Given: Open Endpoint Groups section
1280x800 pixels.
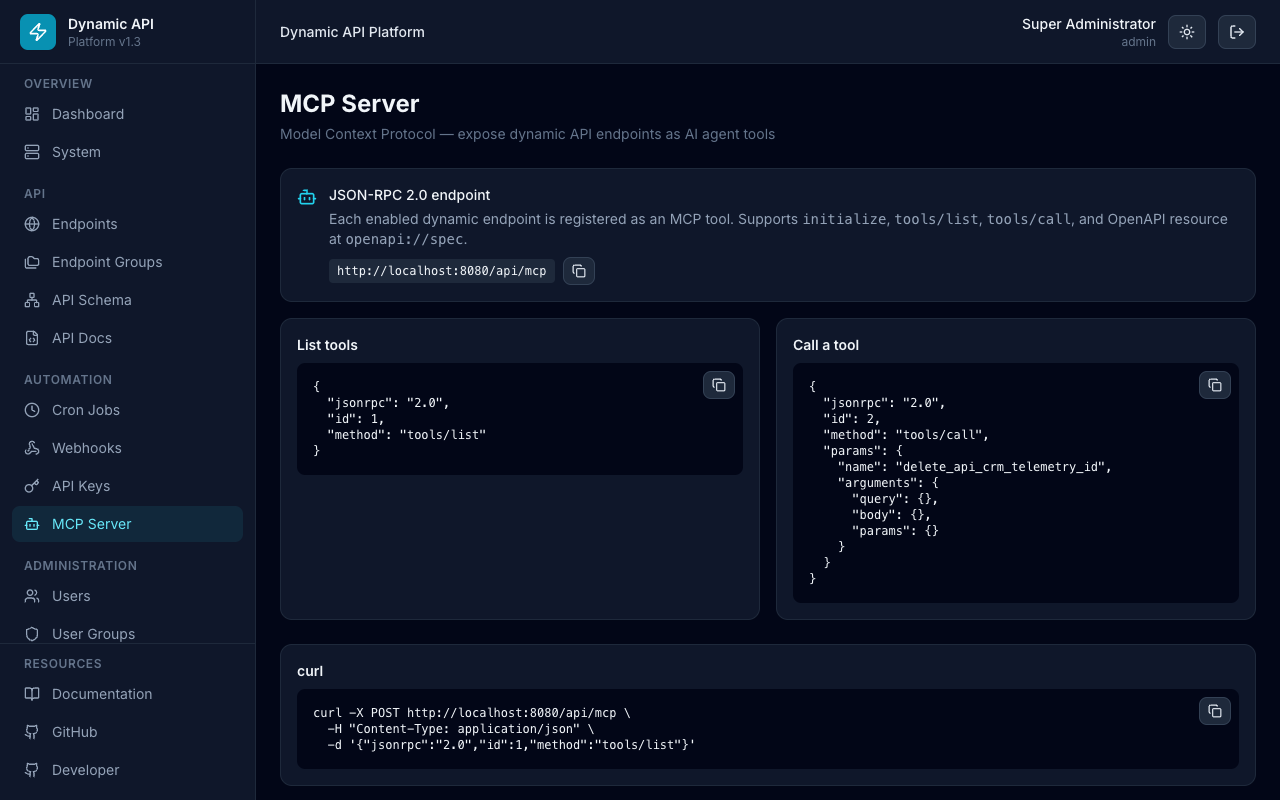Looking at the screenshot, I should tap(127, 262).
